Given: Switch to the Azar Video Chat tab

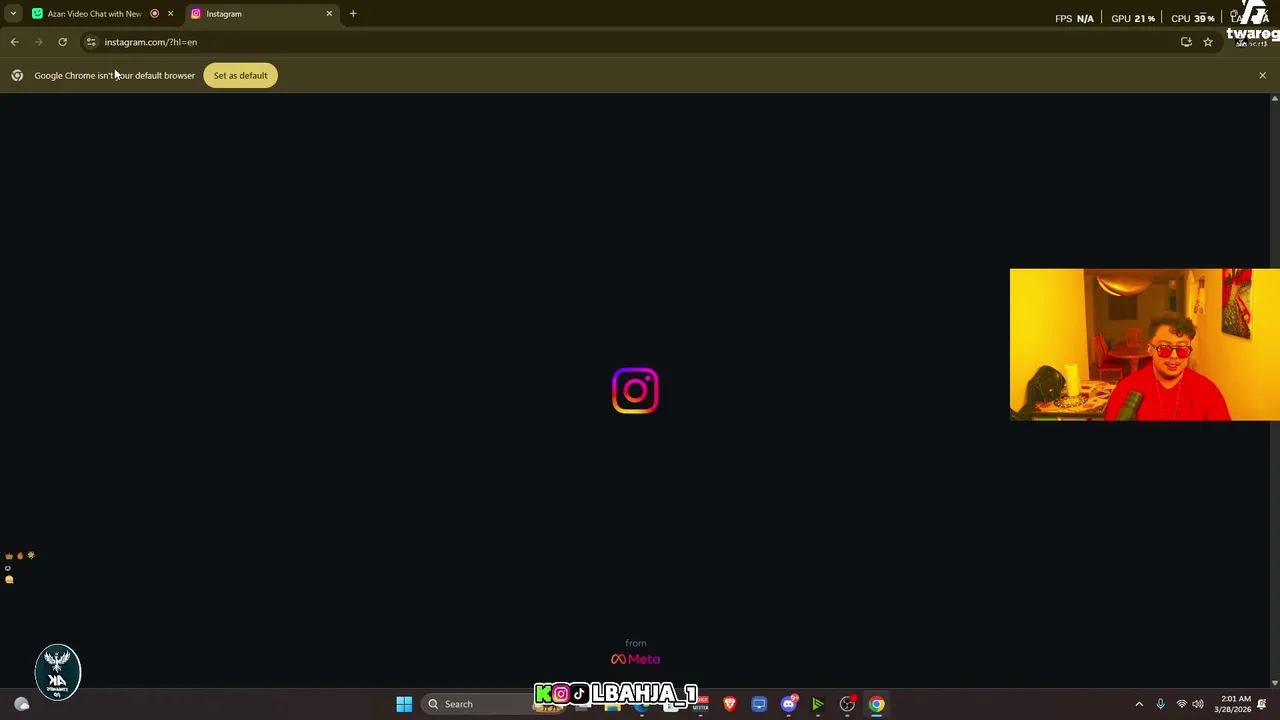Looking at the screenshot, I should 94,14.
